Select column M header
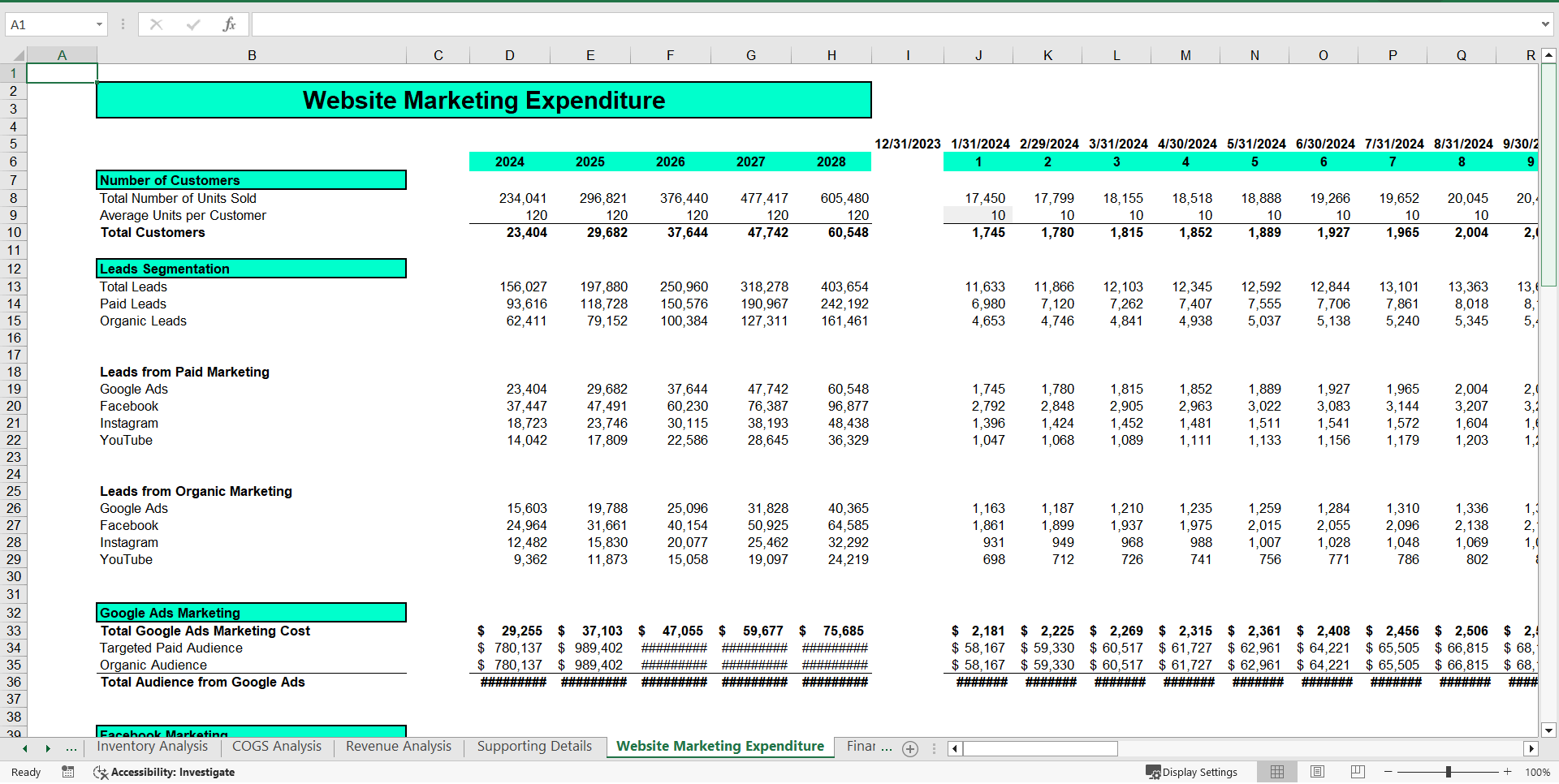Image resolution: width=1559 pixels, height=784 pixels. pyautogui.click(x=1185, y=55)
